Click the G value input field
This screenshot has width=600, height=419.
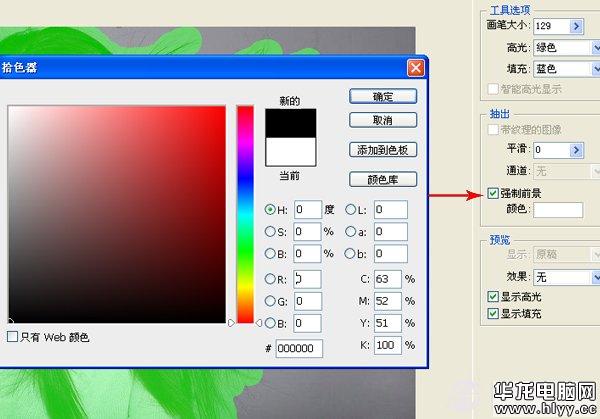[x=308, y=301]
